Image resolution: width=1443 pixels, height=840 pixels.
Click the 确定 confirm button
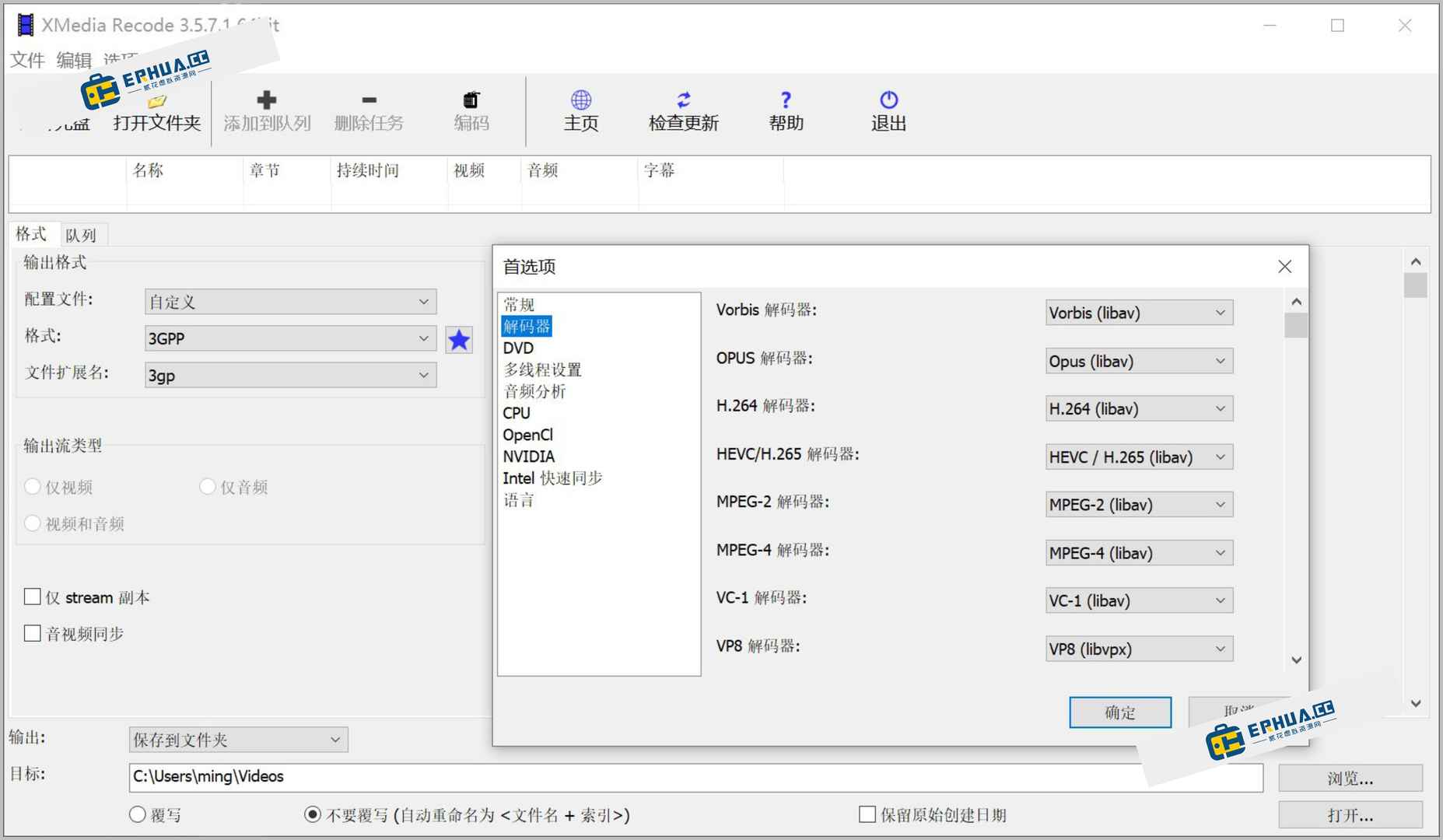1119,712
